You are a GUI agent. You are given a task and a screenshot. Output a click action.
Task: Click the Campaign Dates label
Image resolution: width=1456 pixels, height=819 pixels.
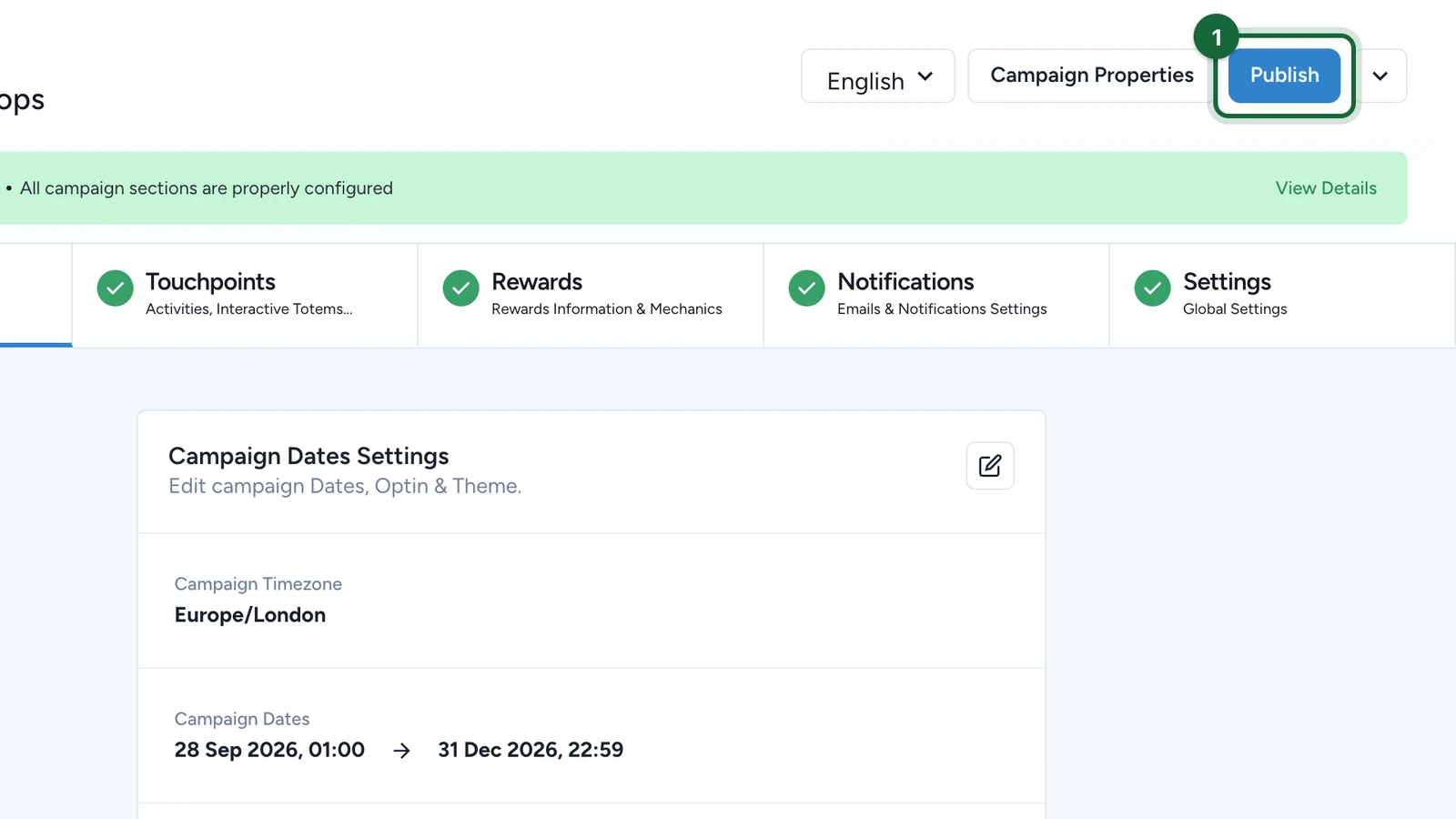point(242,719)
